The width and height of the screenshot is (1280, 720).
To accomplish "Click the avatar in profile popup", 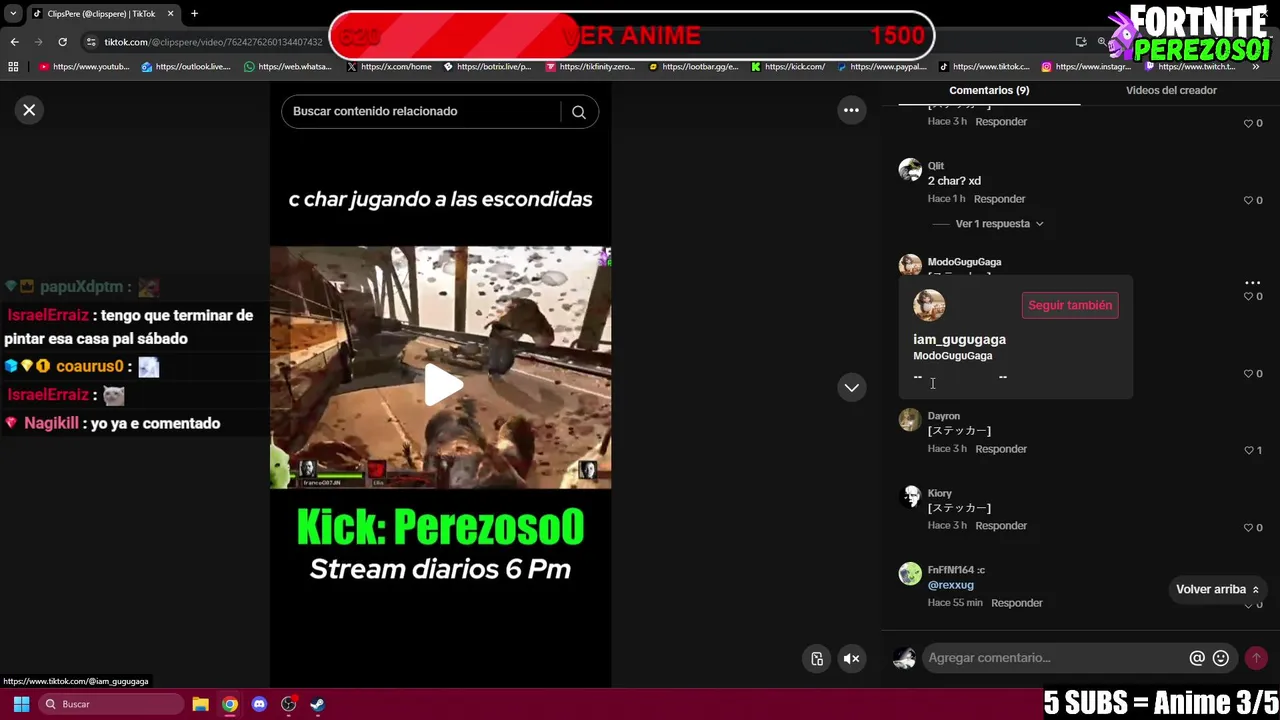I will 929,305.
